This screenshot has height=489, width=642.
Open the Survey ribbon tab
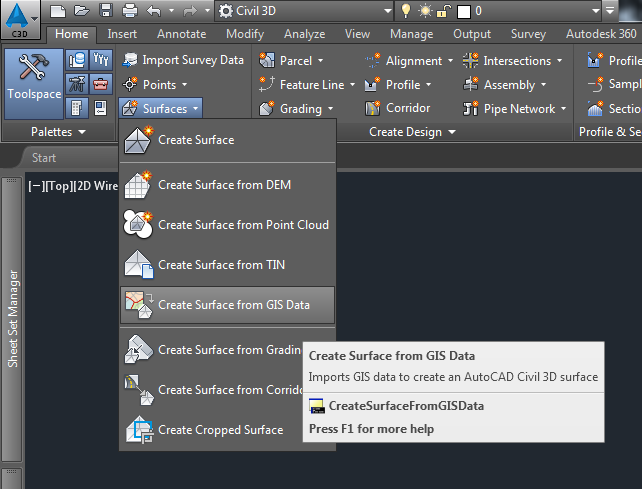pos(528,34)
